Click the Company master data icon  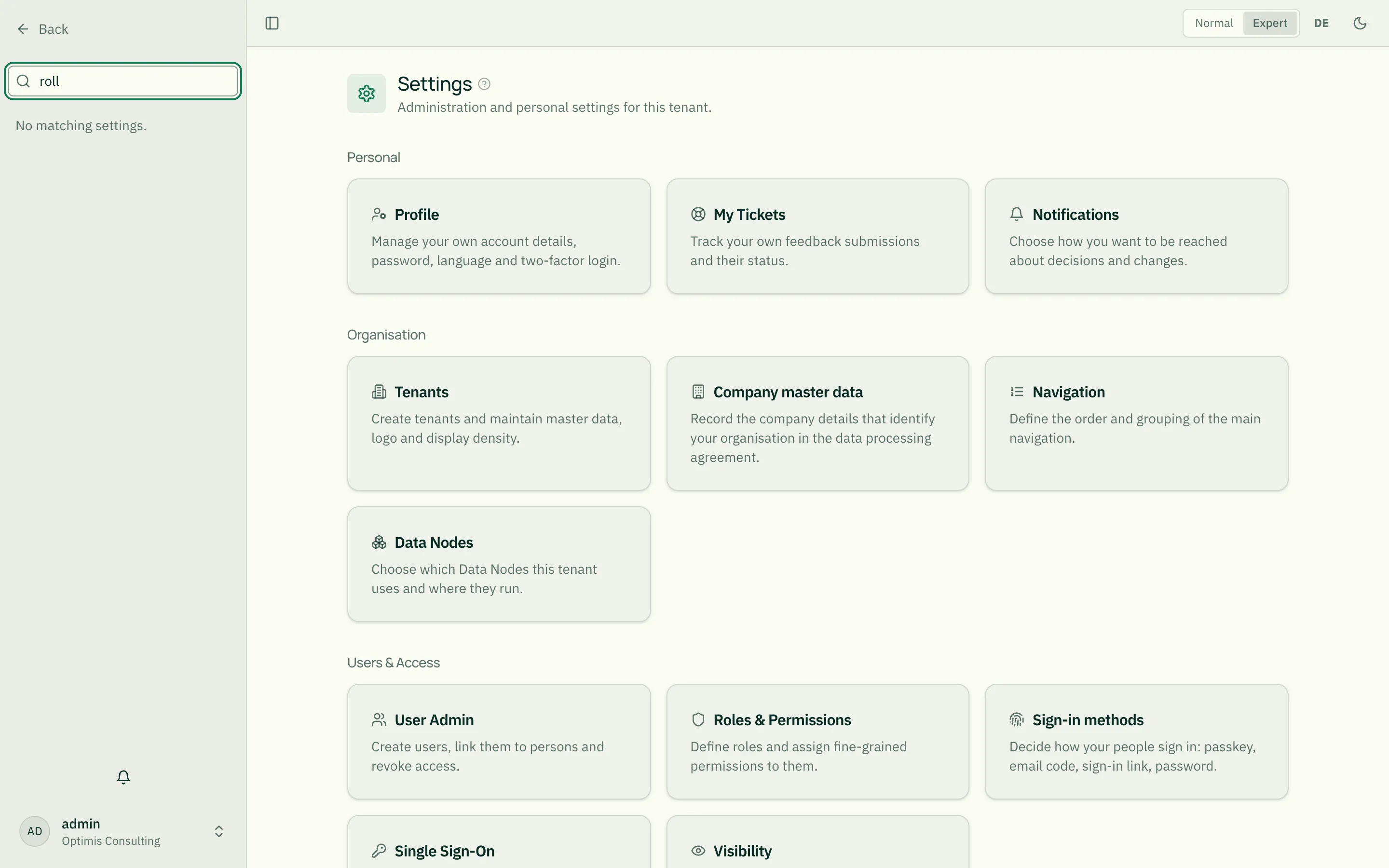coord(698,392)
